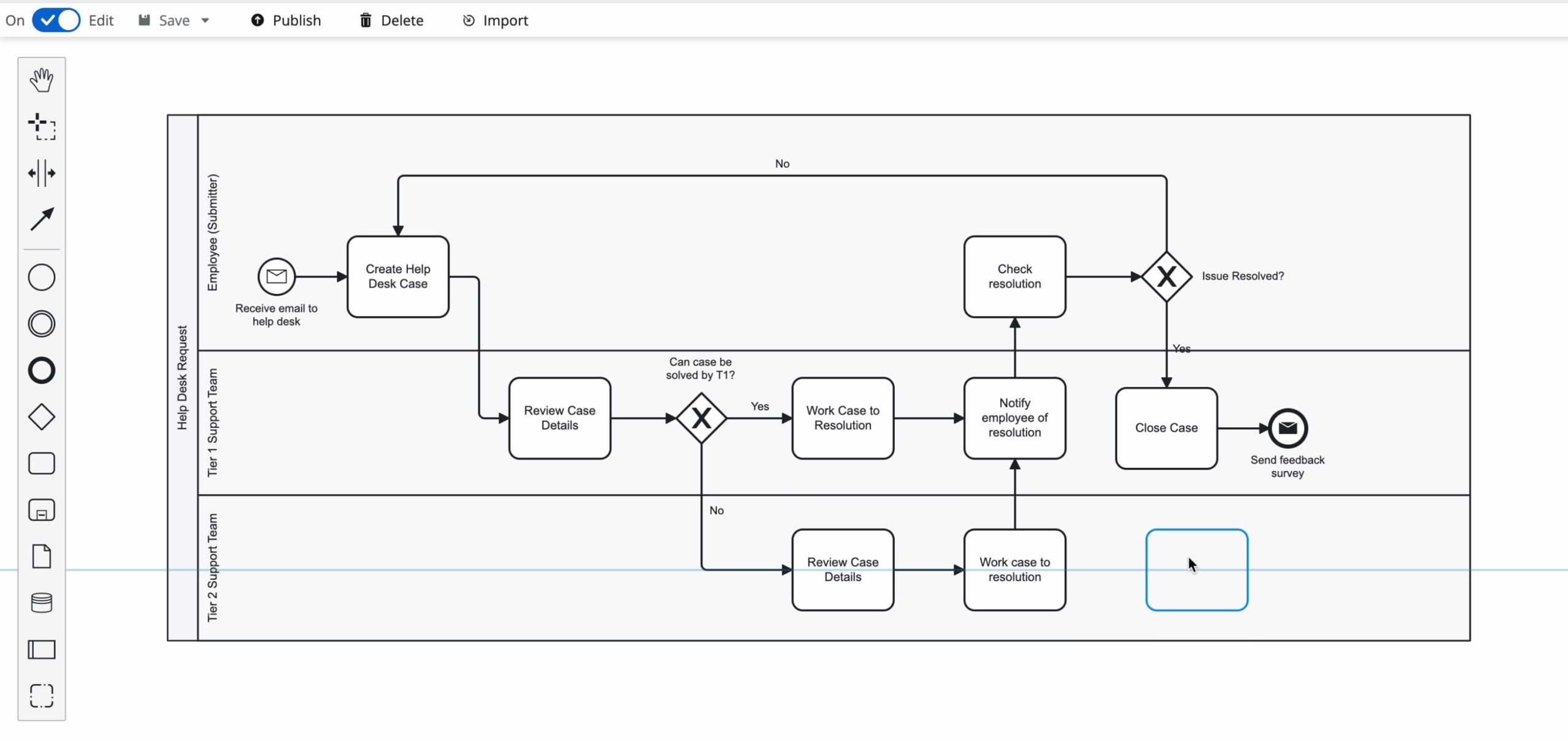Select the Notify employee of resolution task
Image resolution: width=1568 pixels, height=741 pixels.
pos(1015,418)
